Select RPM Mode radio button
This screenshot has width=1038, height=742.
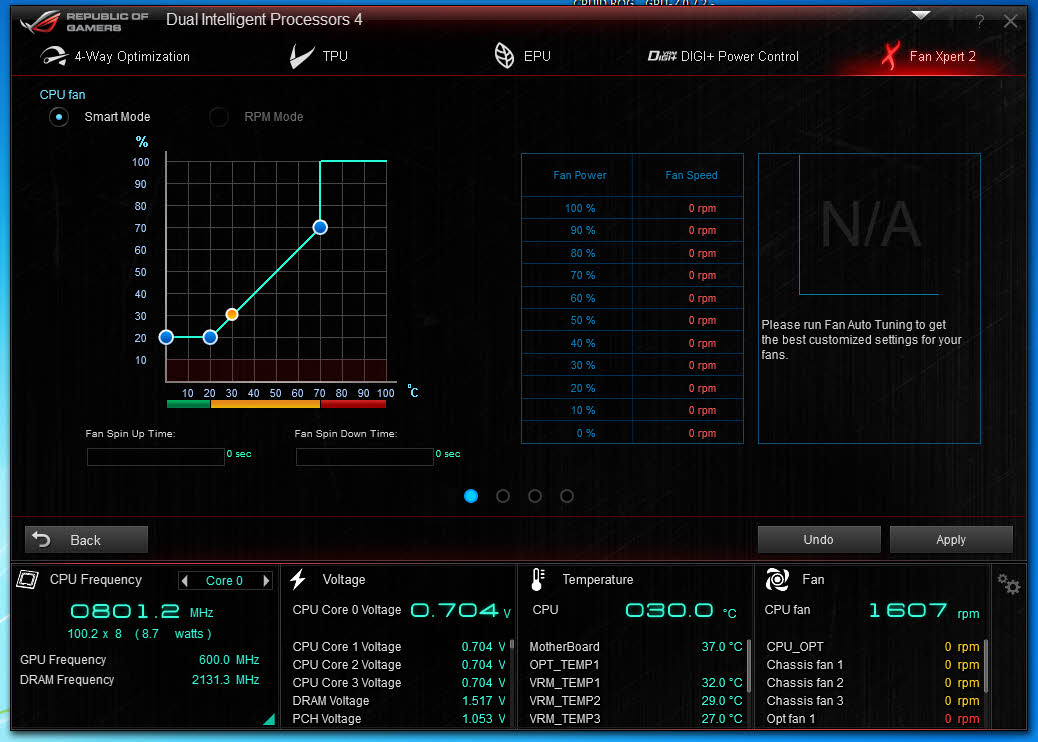pos(219,117)
